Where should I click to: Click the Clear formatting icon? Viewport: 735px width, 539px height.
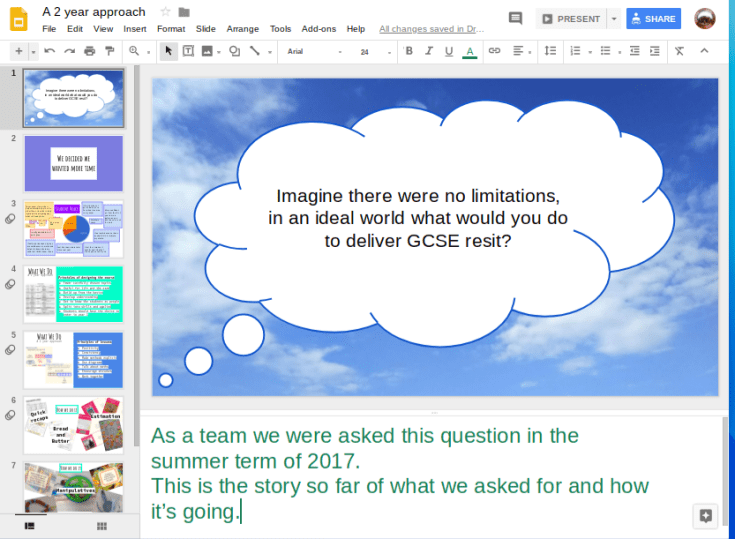click(679, 51)
